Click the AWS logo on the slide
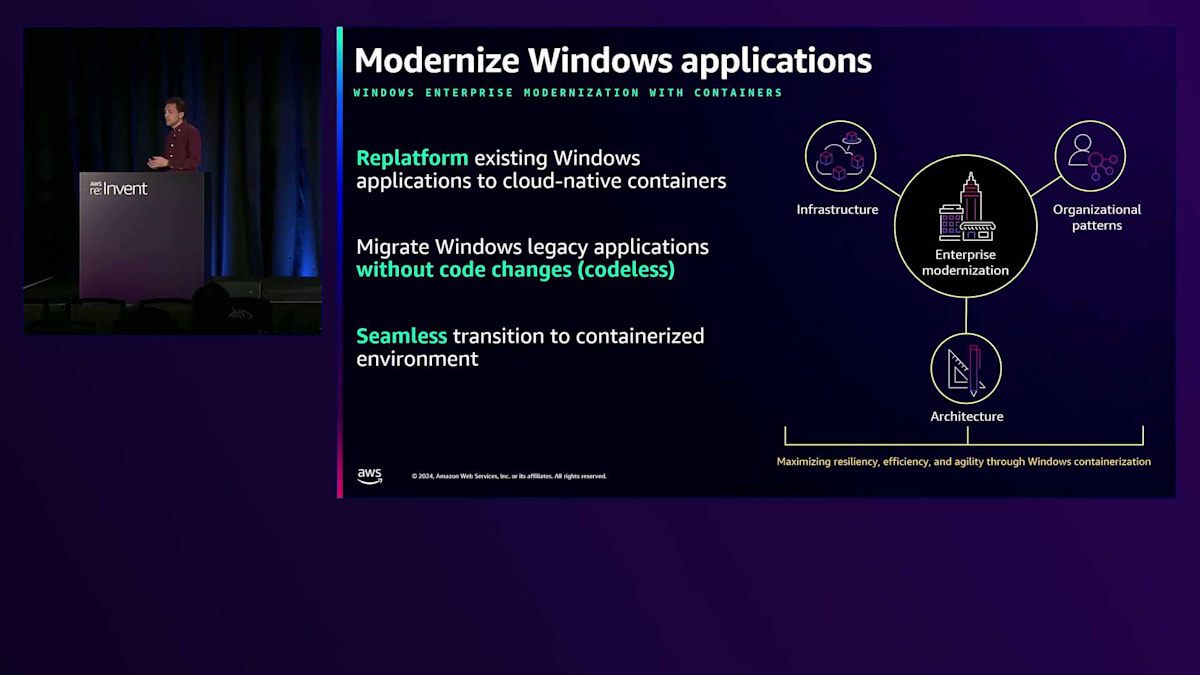The width and height of the screenshot is (1200, 675). coord(370,476)
